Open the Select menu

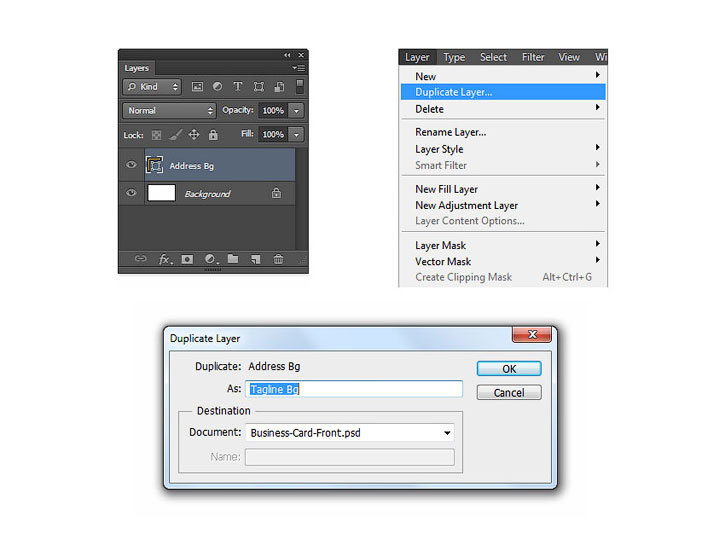click(493, 57)
